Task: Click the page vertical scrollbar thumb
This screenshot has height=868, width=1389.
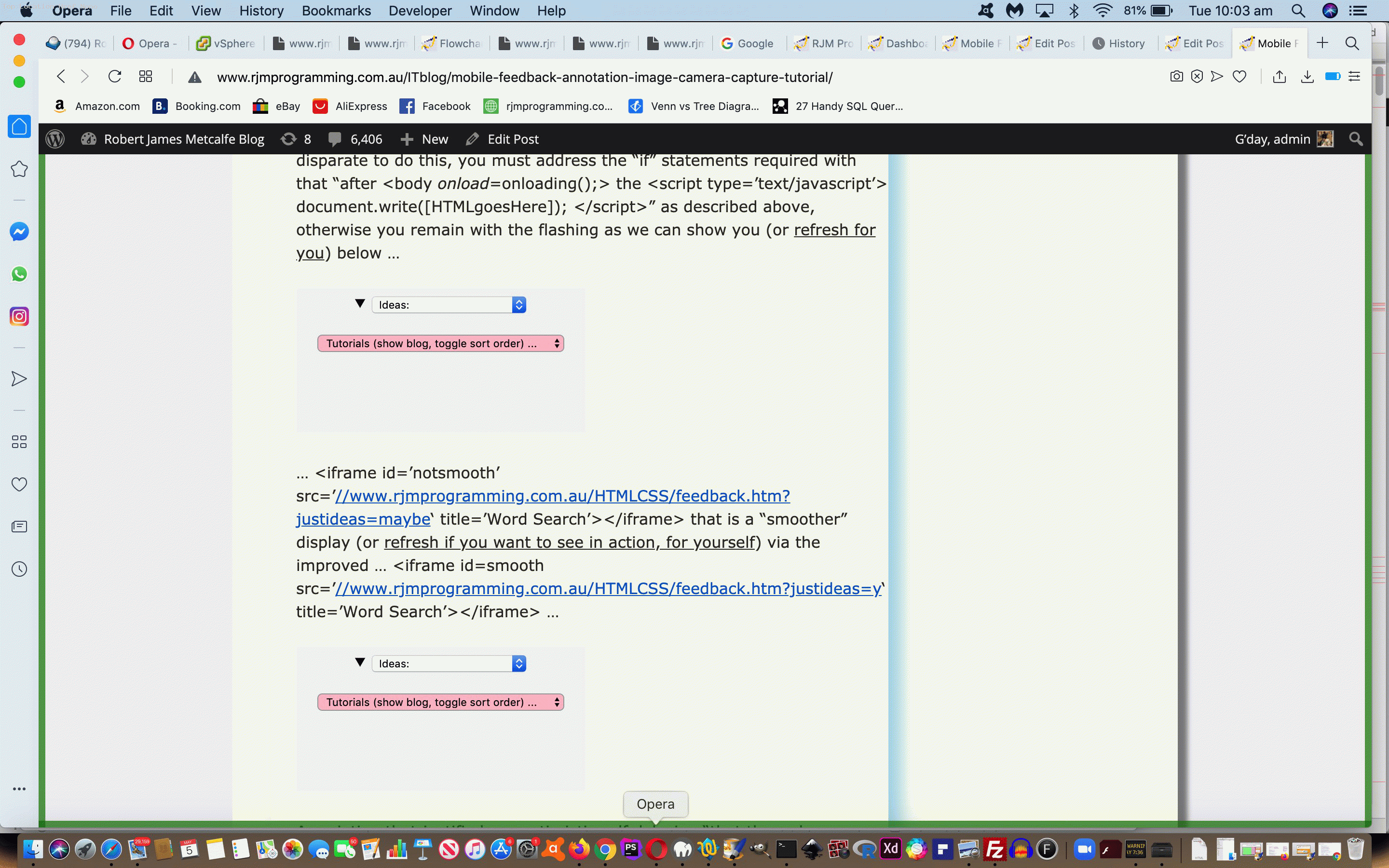Action: click(x=1380, y=81)
